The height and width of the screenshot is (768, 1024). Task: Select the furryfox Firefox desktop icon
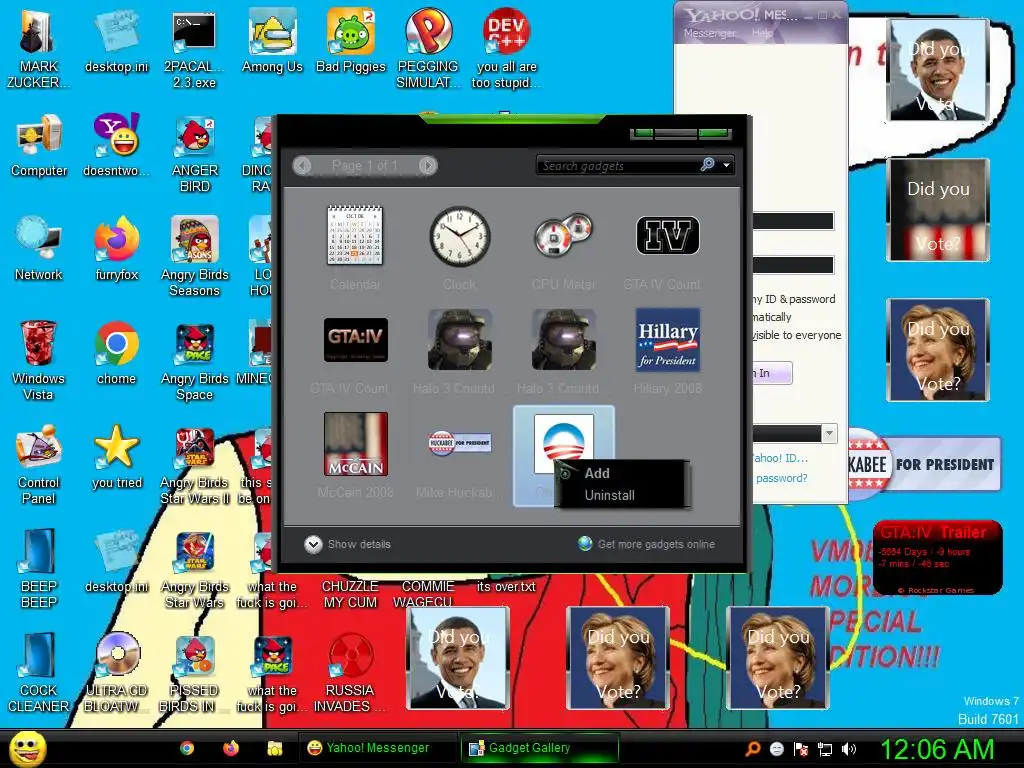coord(116,249)
